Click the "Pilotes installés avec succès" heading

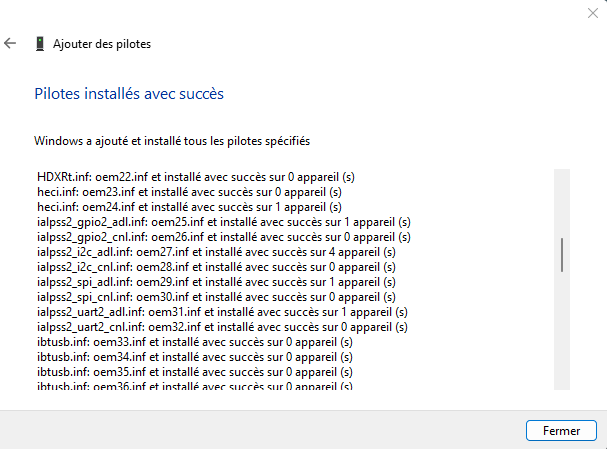(129, 94)
